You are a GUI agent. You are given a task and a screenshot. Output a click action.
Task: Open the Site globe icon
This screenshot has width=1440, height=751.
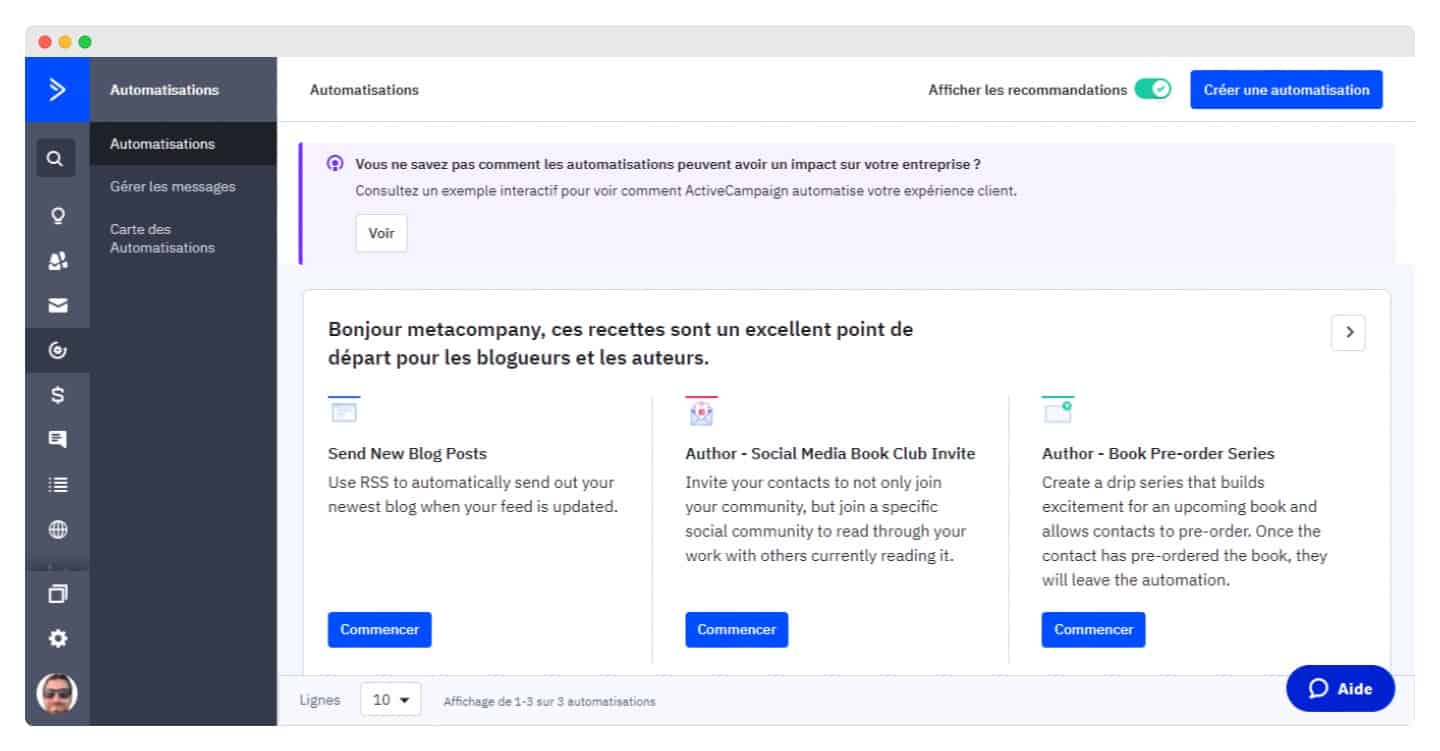click(x=57, y=530)
